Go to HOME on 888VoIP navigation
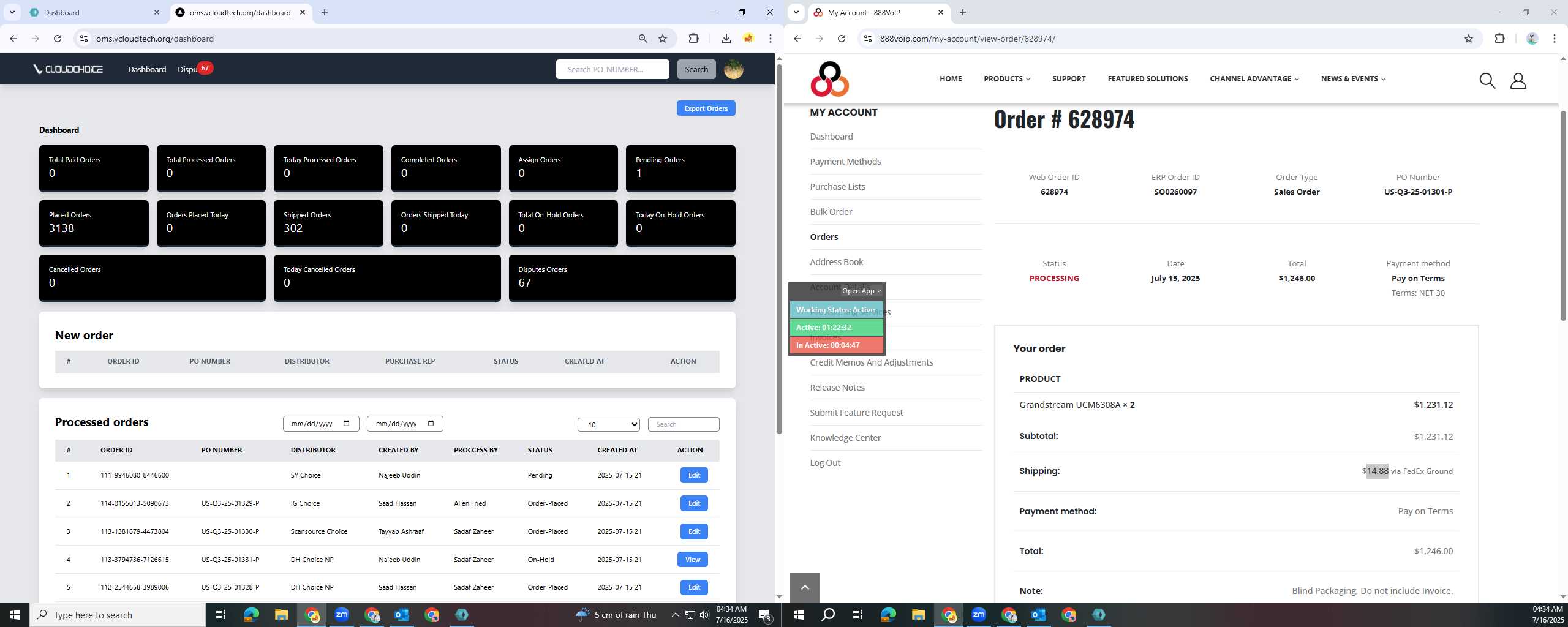Image resolution: width=1568 pixels, height=627 pixels. pyautogui.click(x=951, y=78)
